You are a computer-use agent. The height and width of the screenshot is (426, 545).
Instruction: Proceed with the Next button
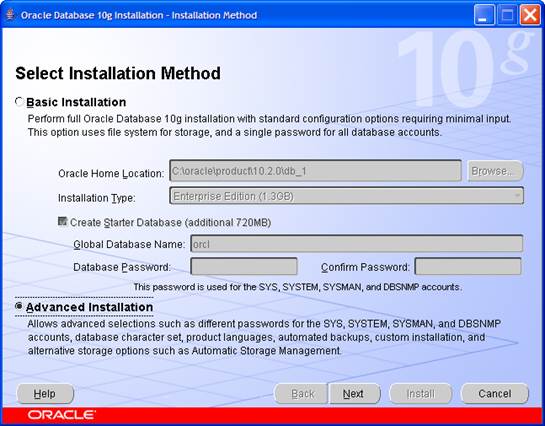point(354,394)
